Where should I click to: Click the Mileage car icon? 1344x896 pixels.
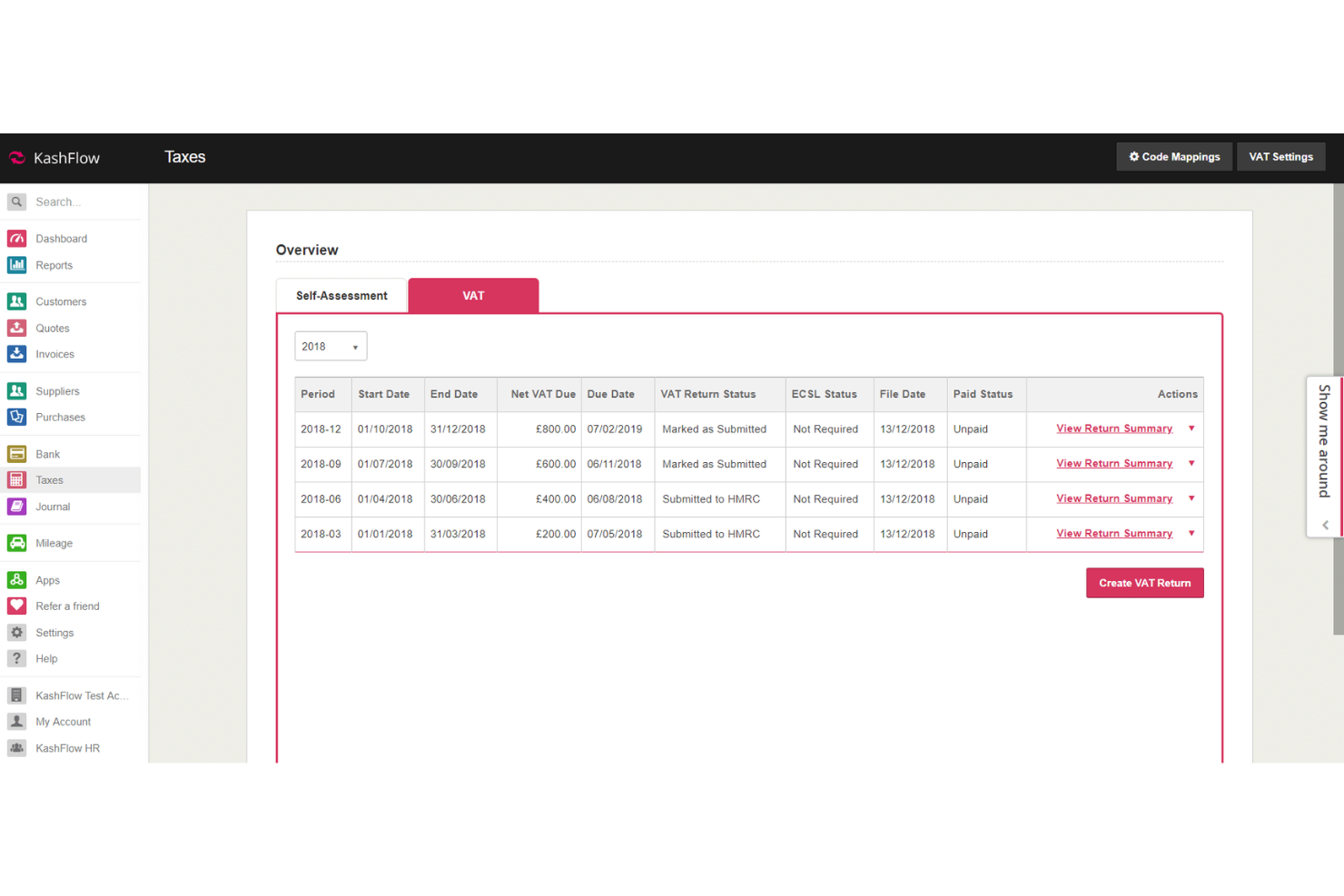pyautogui.click(x=16, y=543)
